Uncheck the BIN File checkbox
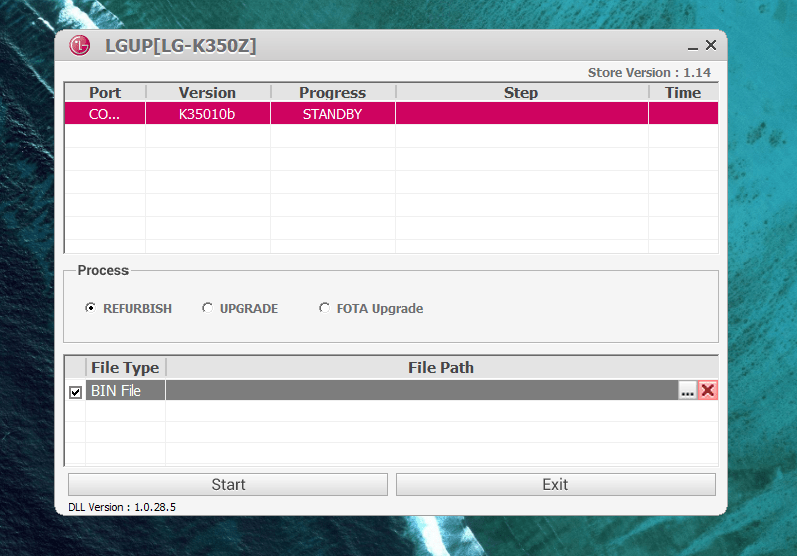Viewport: 797px width, 556px height. (75, 392)
